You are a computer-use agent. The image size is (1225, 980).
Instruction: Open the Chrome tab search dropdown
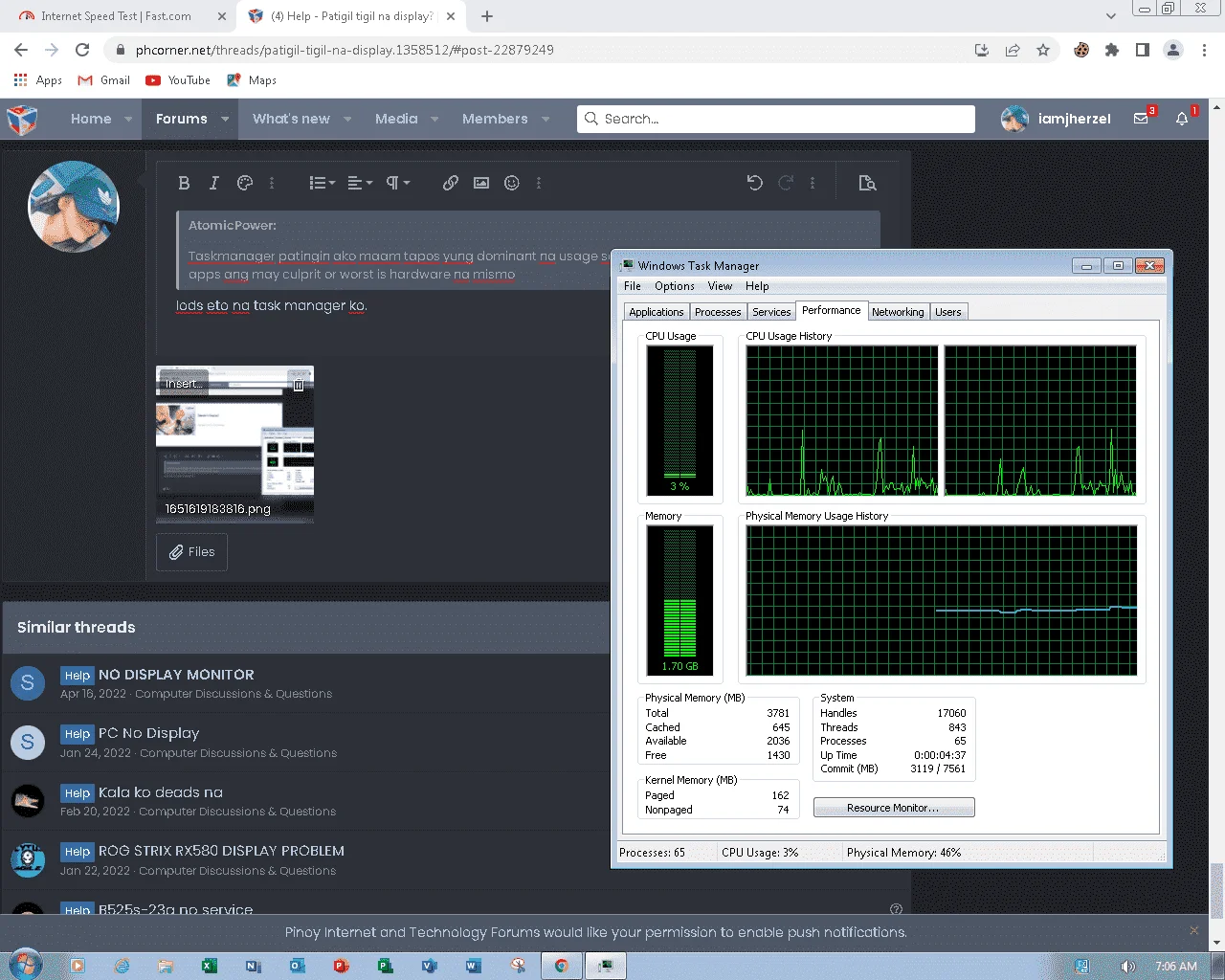pyautogui.click(x=1110, y=16)
